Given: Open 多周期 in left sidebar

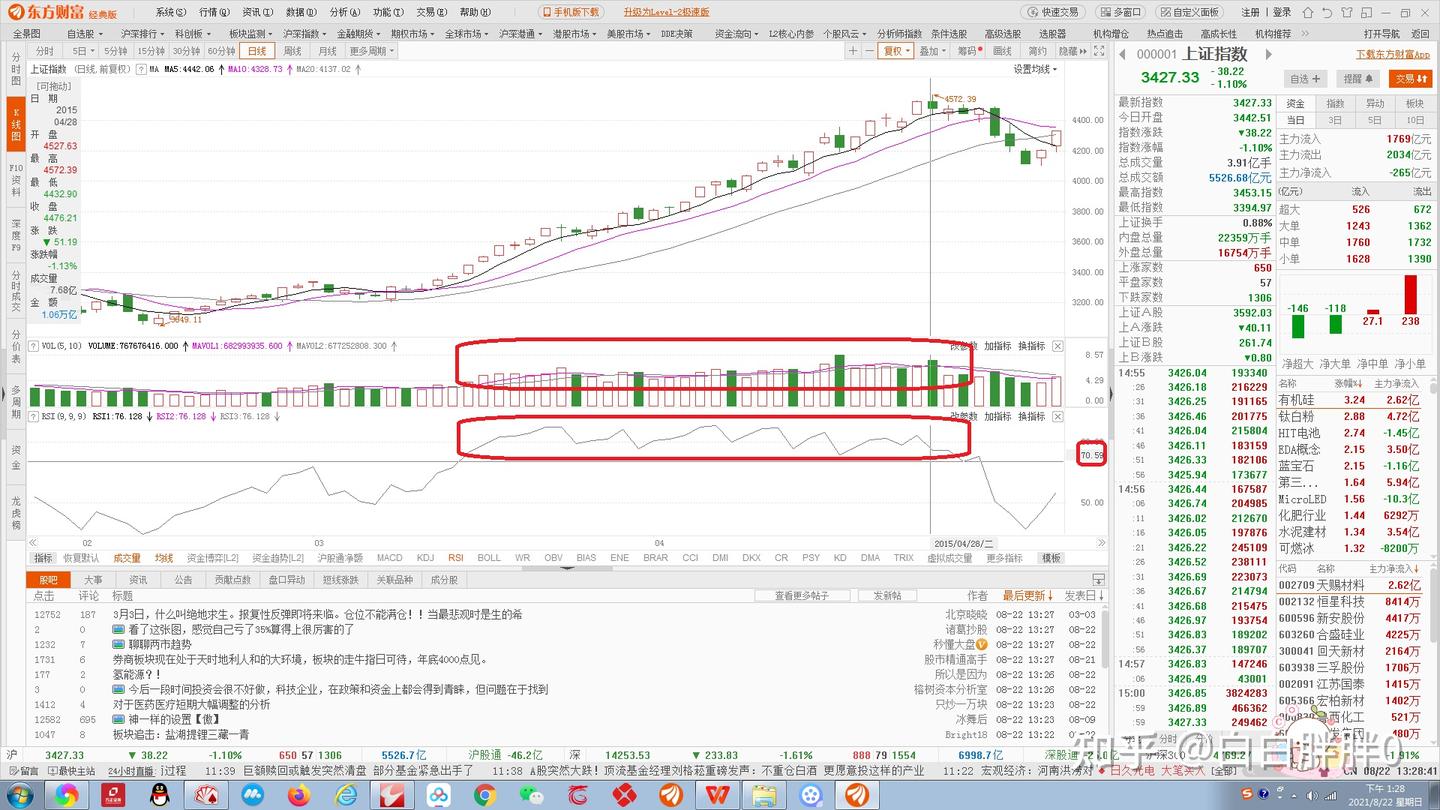Looking at the screenshot, I should click(15, 400).
